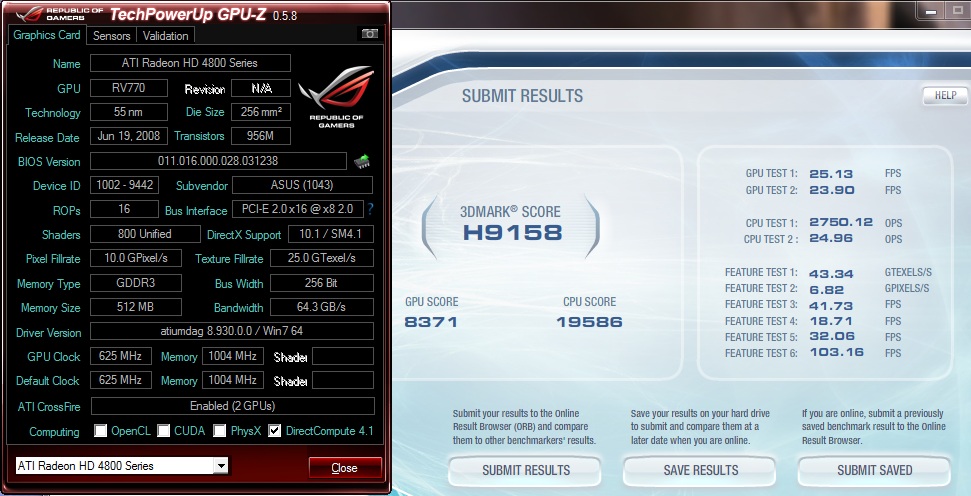Viewport: 971px width, 496px height.
Task: Click the Release Date field Jun 19, 2008
Action: (129, 136)
